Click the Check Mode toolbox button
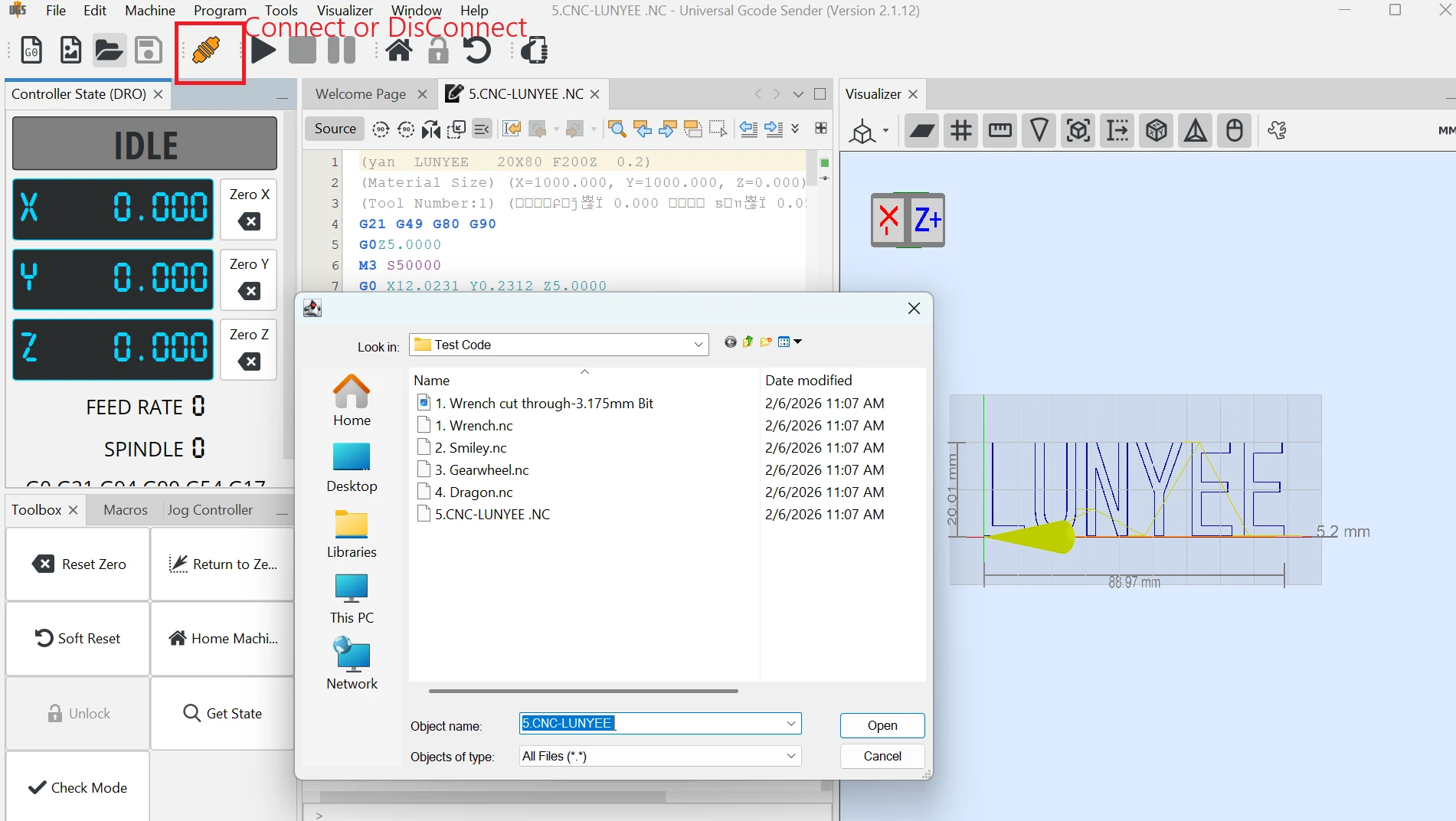 (78, 787)
